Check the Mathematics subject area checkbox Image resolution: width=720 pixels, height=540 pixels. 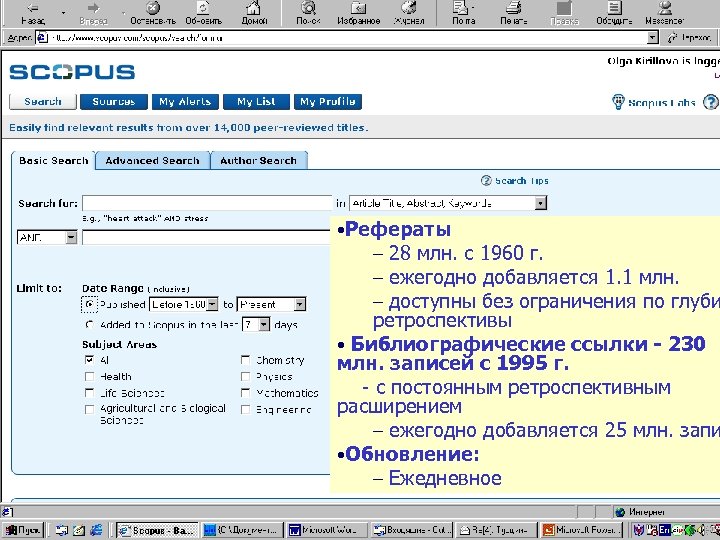246,393
